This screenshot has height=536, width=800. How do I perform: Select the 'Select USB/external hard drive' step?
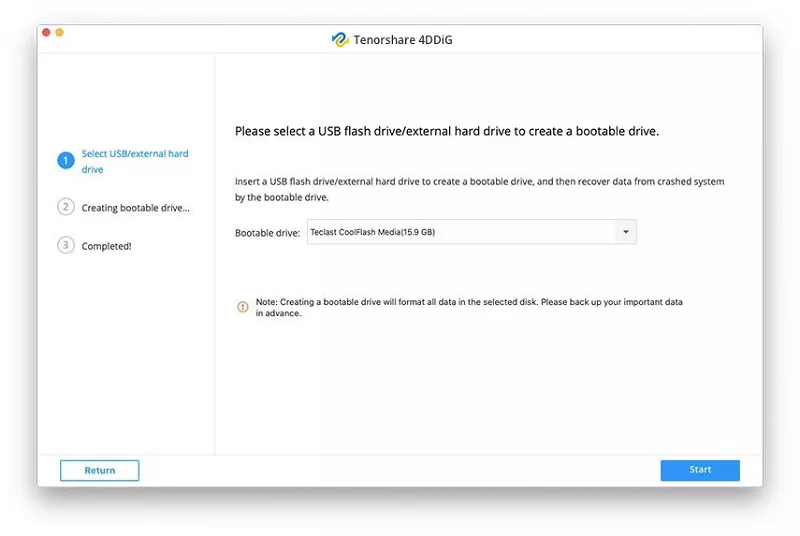point(135,161)
